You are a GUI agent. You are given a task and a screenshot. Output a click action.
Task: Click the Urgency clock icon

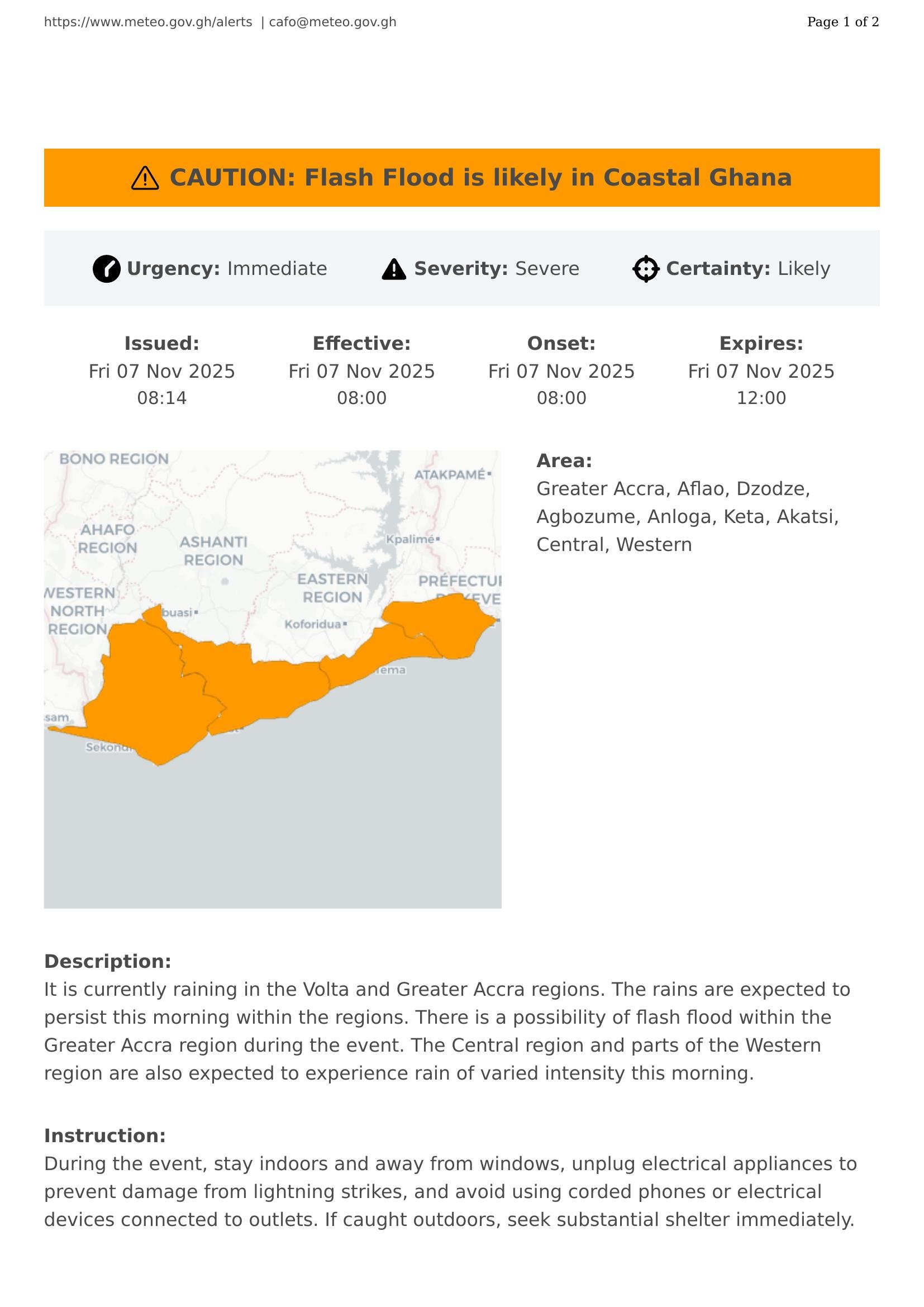(x=106, y=269)
